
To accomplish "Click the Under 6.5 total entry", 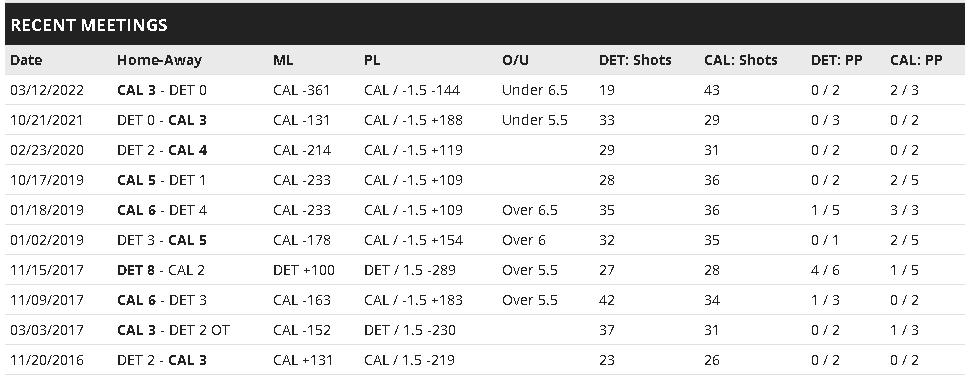I will [x=535, y=90].
